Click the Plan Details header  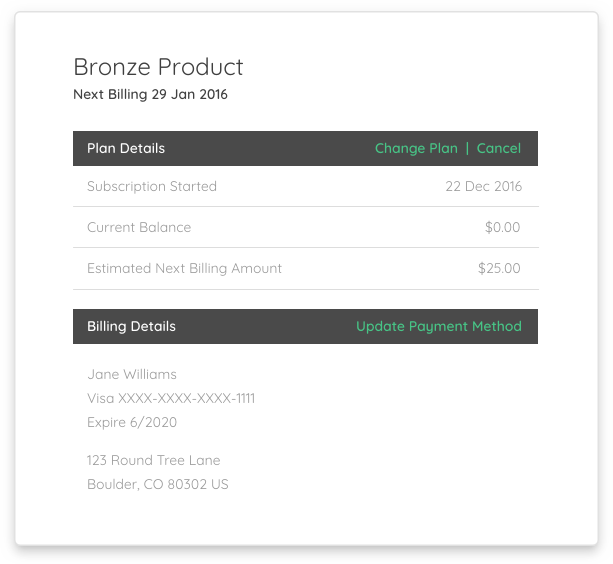coord(126,149)
